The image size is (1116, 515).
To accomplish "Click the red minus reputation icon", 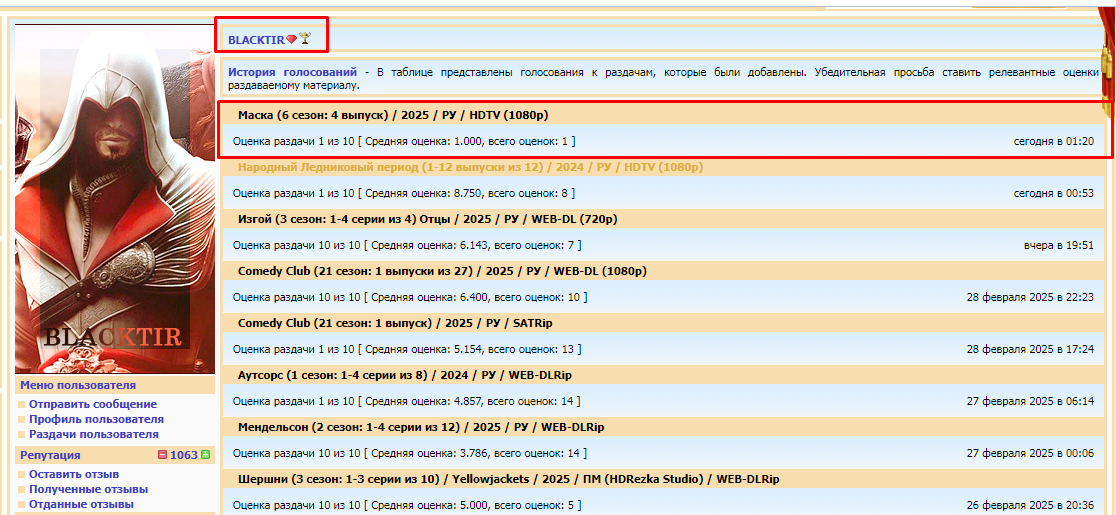I will point(162,455).
